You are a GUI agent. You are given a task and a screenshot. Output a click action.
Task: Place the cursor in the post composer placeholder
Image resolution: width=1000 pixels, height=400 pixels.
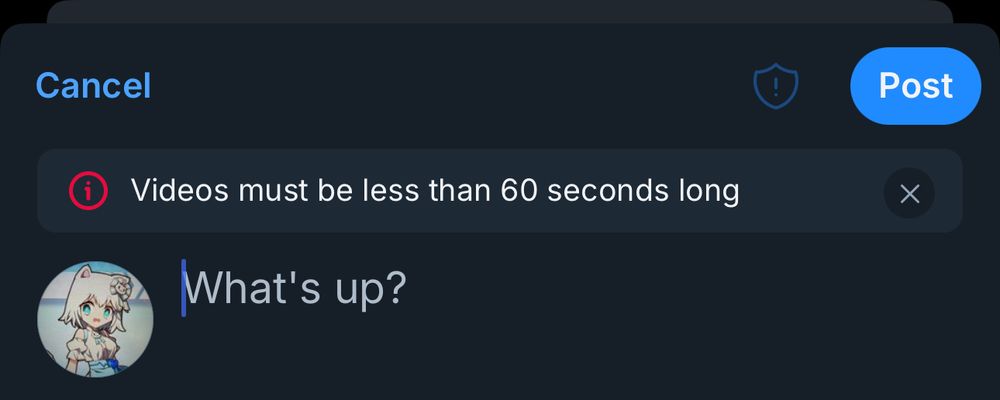coord(297,288)
